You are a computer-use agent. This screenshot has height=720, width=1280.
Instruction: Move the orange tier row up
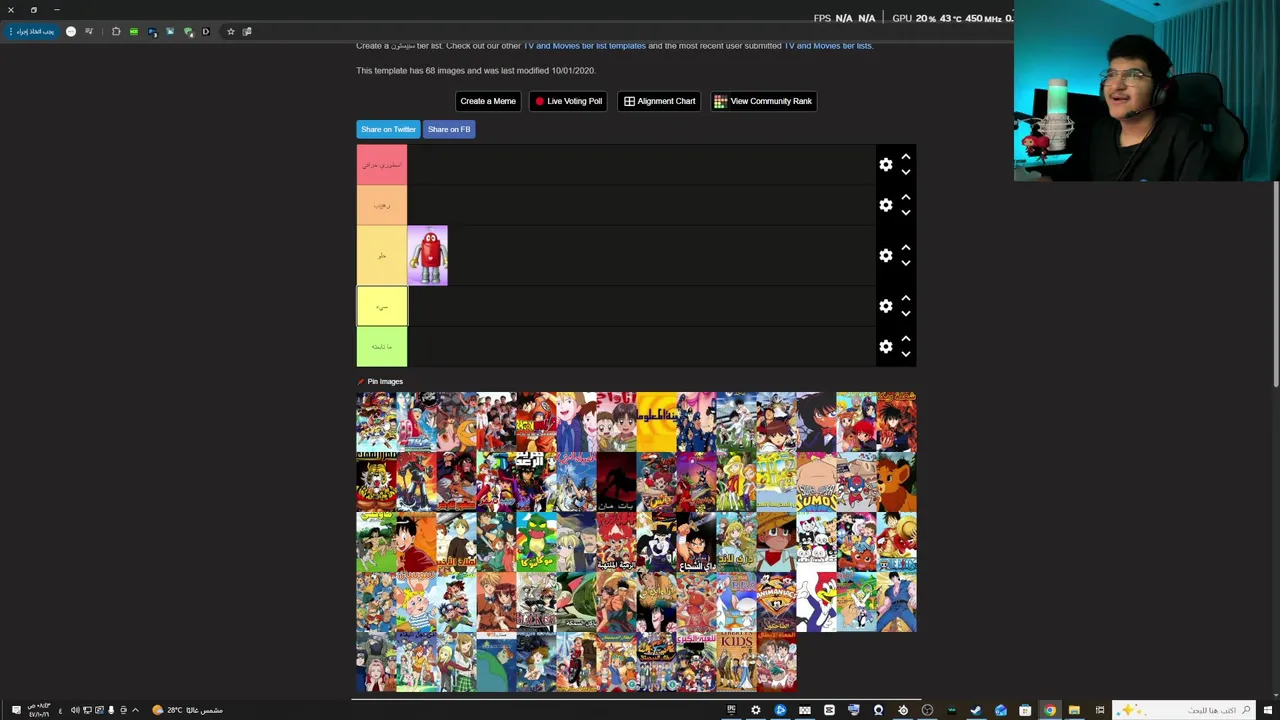906,197
